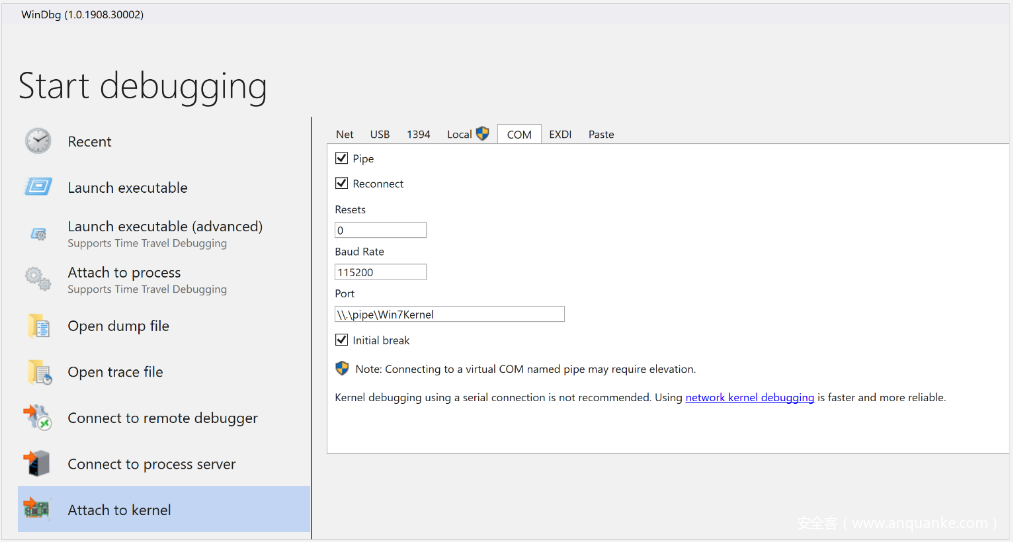The width and height of the screenshot is (1013, 542).
Task: Click the Launch executable (advanced) icon
Action: click(38, 234)
